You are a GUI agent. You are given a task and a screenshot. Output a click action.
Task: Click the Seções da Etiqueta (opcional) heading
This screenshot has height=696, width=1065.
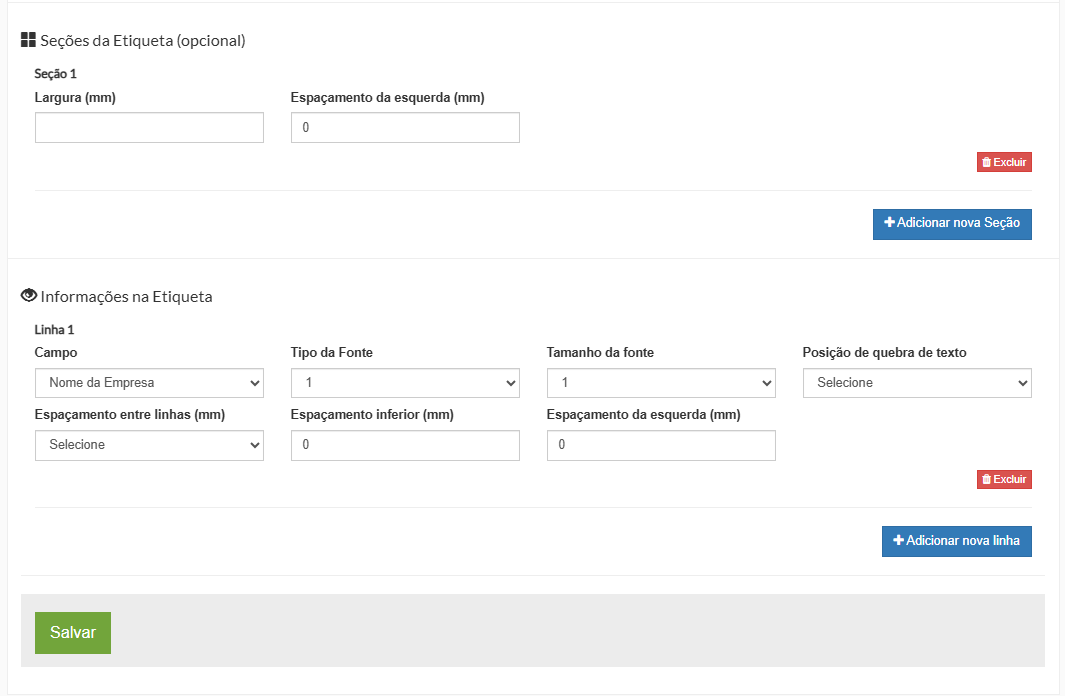click(142, 41)
